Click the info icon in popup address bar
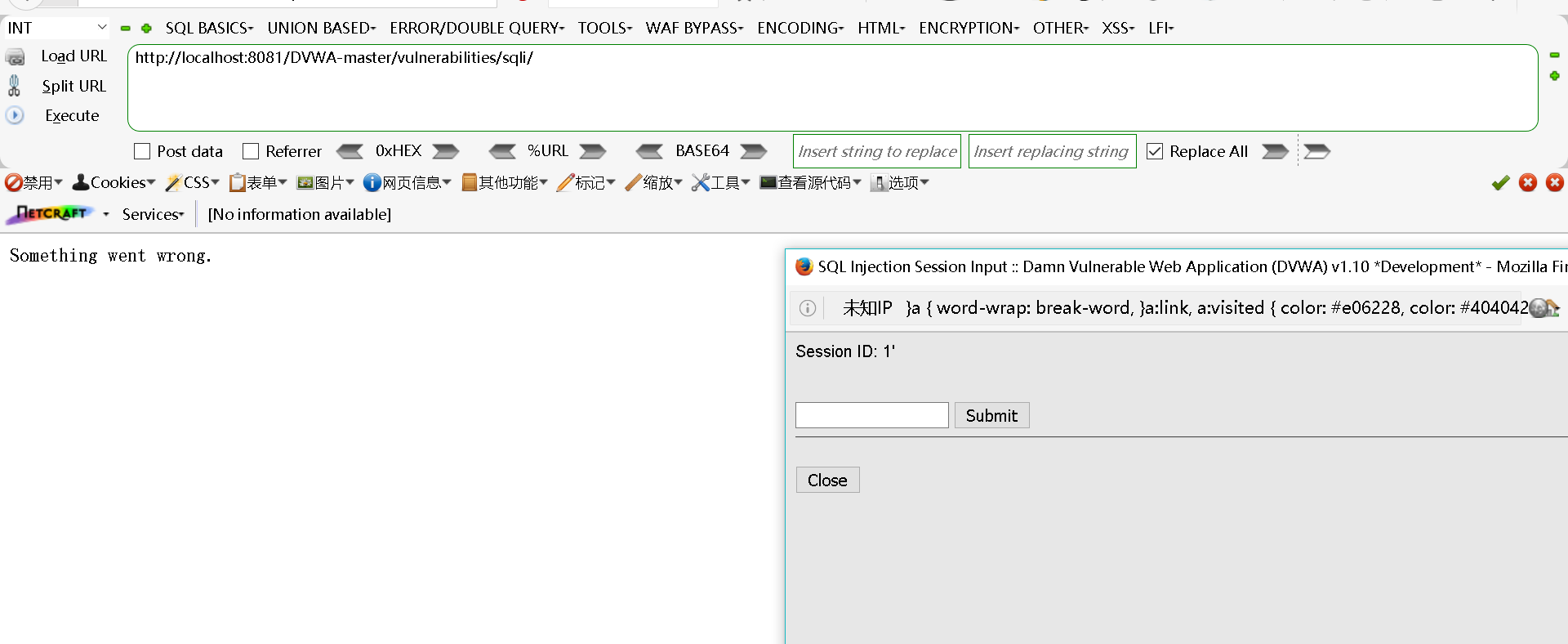This screenshot has width=1568, height=644. tap(808, 308)
